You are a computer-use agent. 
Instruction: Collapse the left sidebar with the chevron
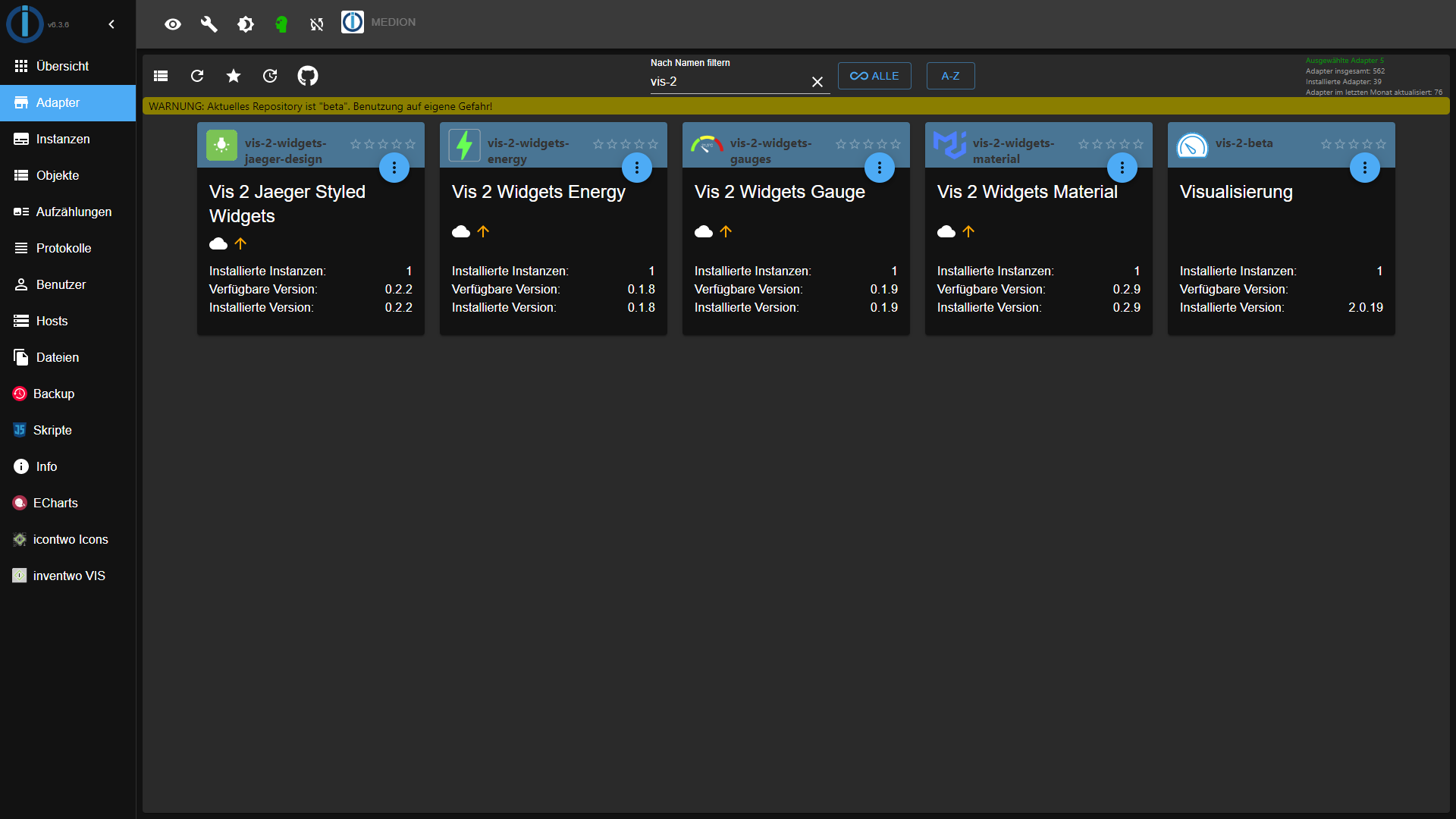click(x=111, y=24)
